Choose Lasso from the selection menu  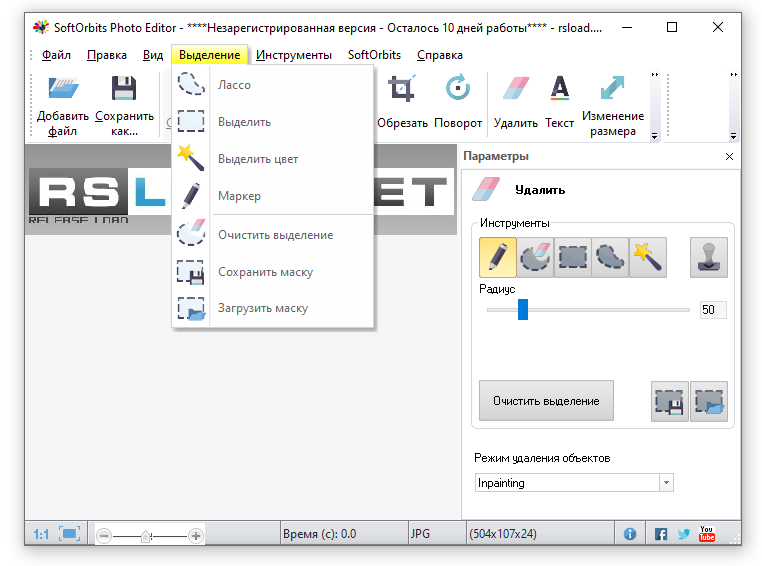(x=273, y=85)
